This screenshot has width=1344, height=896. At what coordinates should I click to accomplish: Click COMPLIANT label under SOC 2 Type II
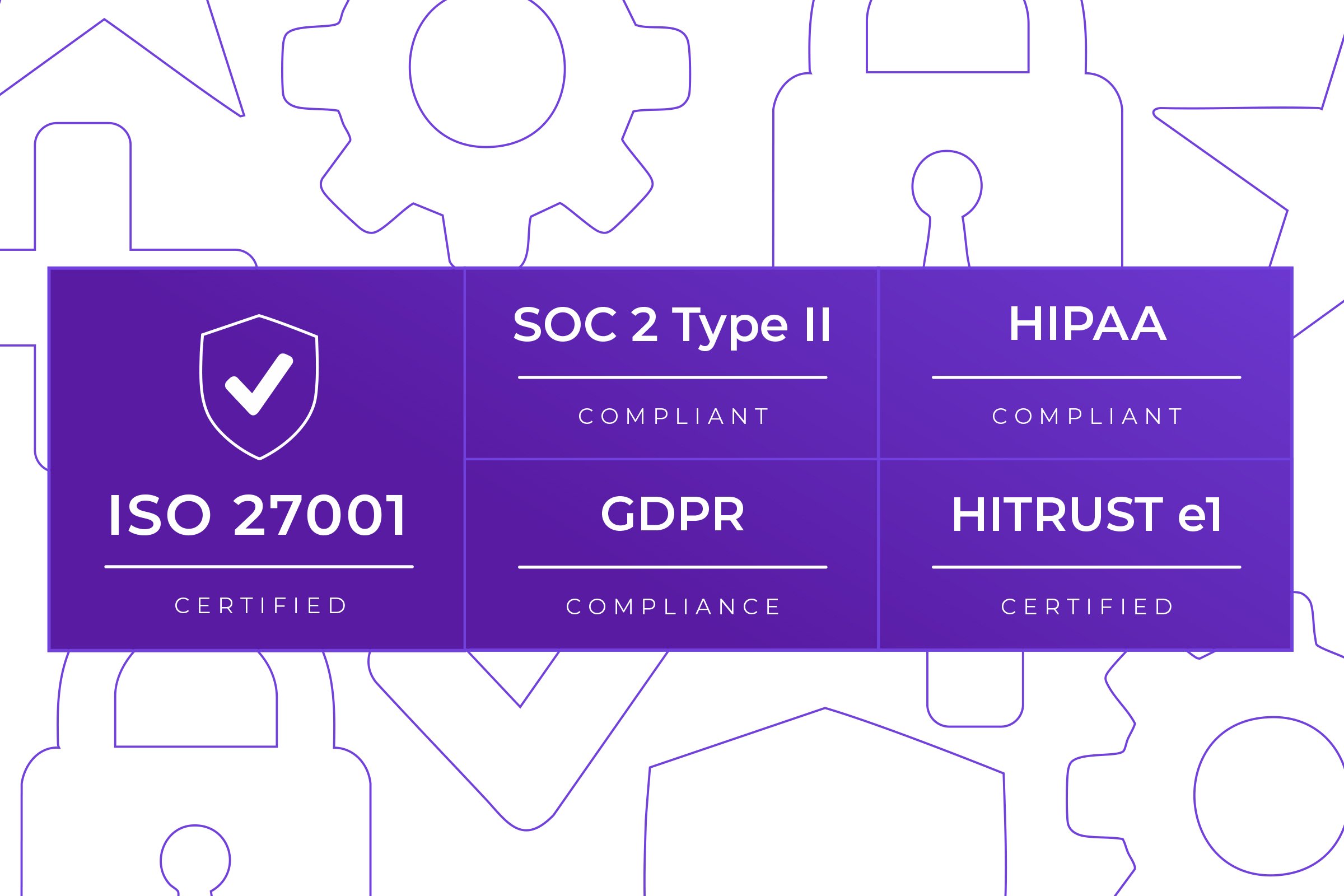click(673, 417)
